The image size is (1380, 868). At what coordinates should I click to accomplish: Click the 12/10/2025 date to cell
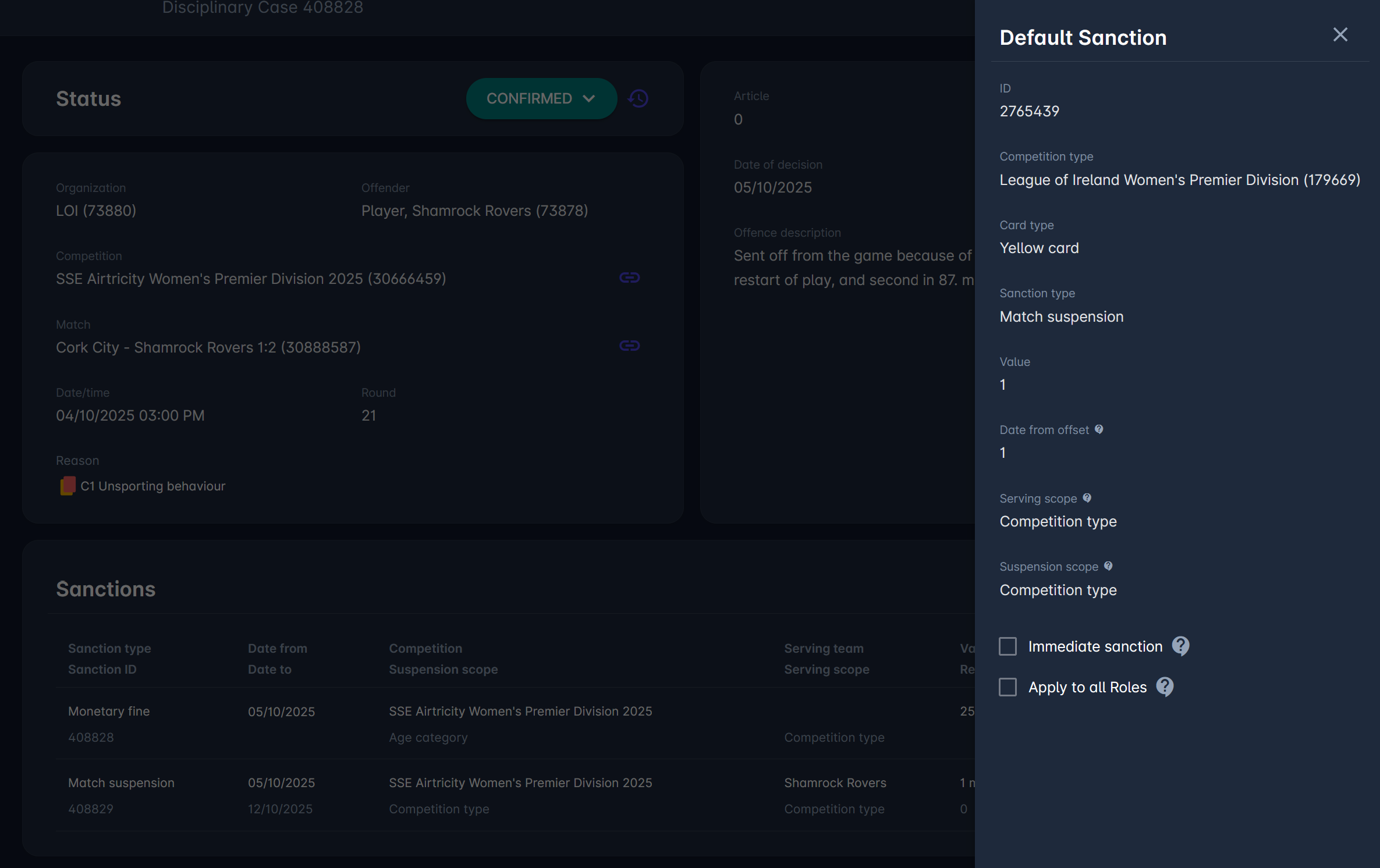pos(280,809)
